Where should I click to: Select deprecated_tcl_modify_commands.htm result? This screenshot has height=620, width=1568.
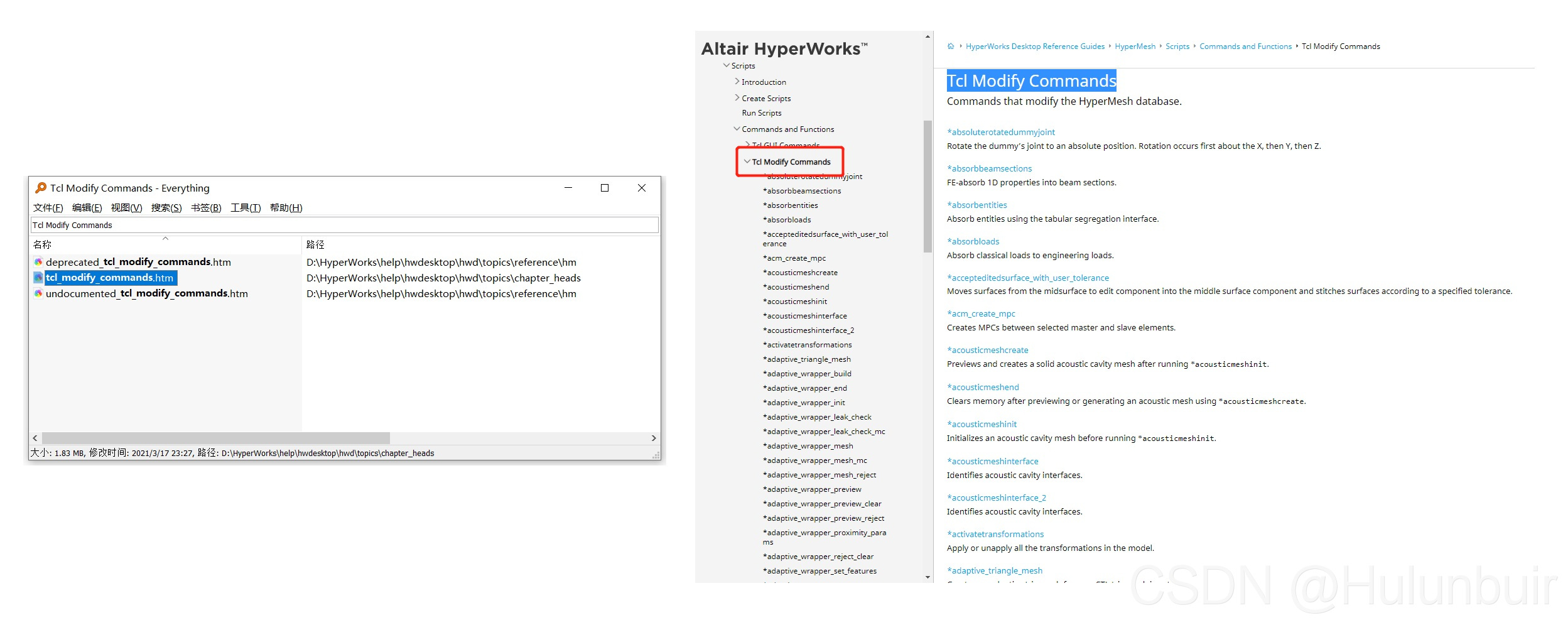pos(138,262)
